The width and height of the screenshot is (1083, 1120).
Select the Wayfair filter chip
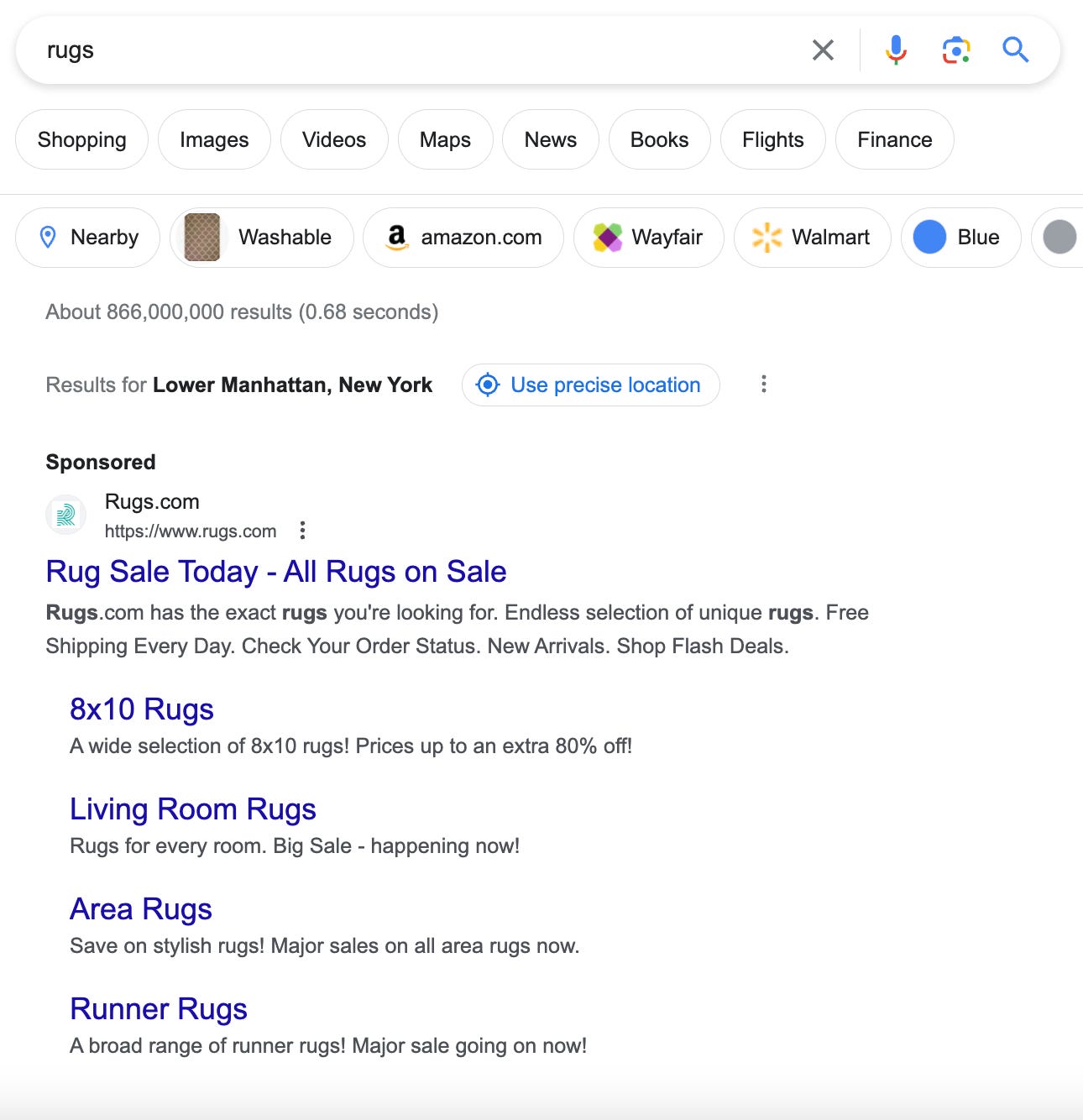tap(649, 238)
